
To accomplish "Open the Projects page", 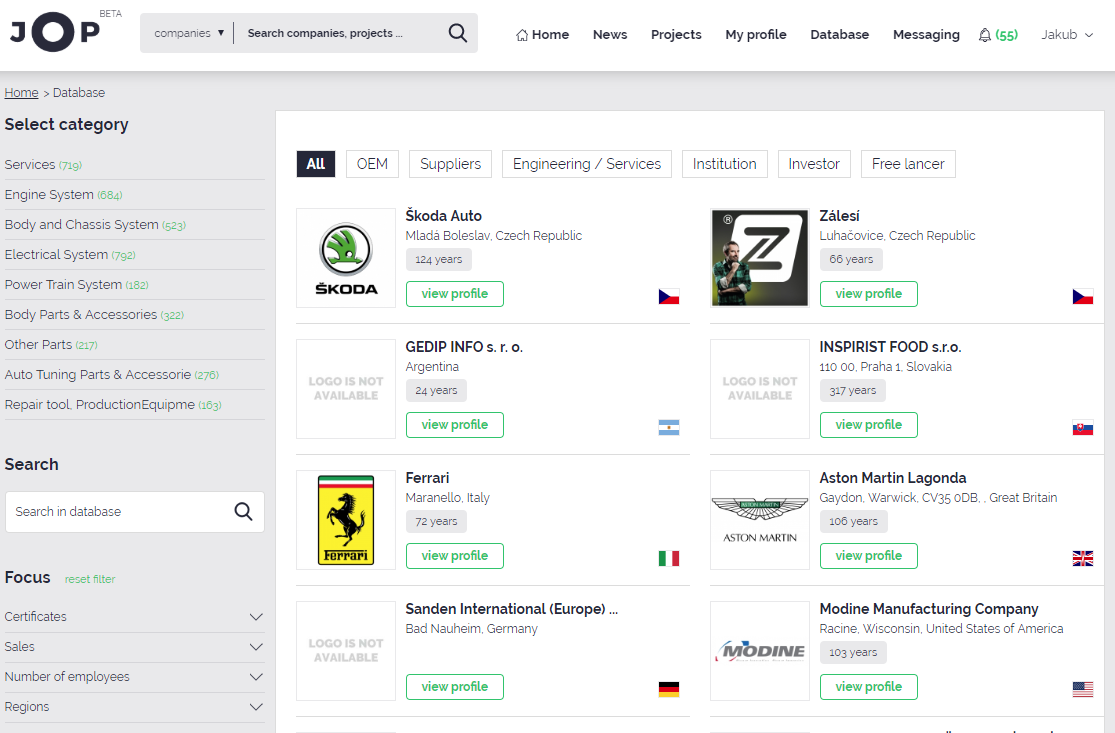I will pos(676,35).
